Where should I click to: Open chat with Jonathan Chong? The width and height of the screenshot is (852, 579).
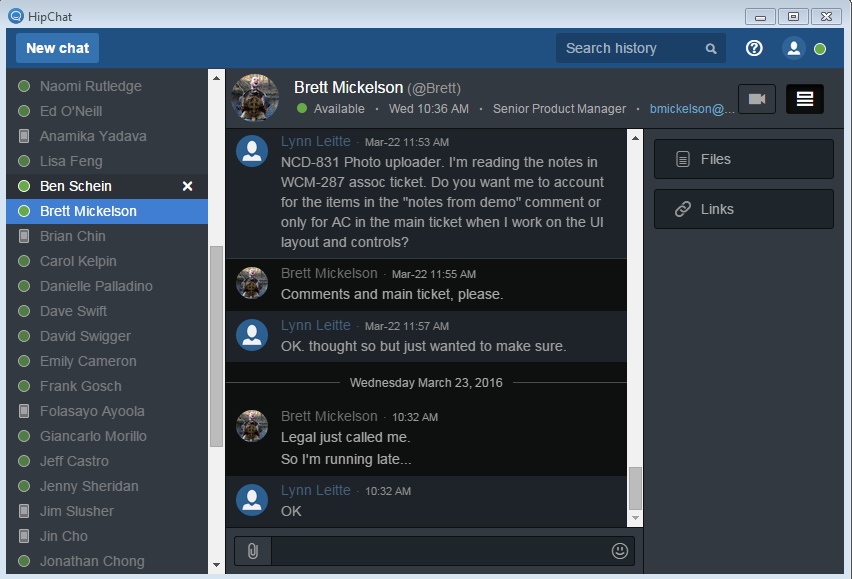click(x=107, y=561)
